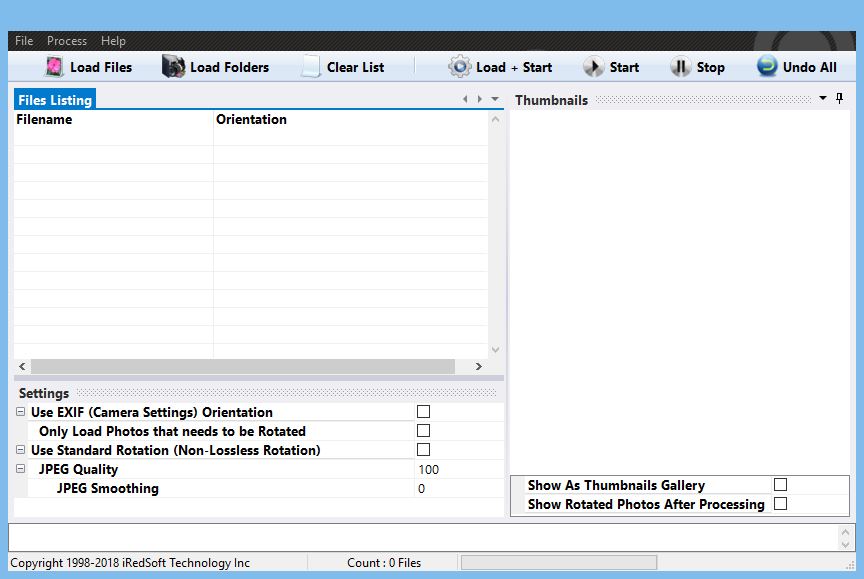
Task: Click the Clear List page icon
Action: click(x=311, y=67)
